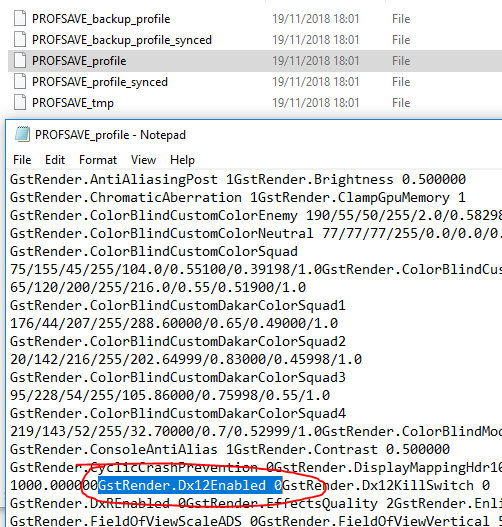Viewport: 502px width, 527px height.
Task: Click the highlighted GstRender.Dx12Enabled 0 text
Action: point(190,485)
